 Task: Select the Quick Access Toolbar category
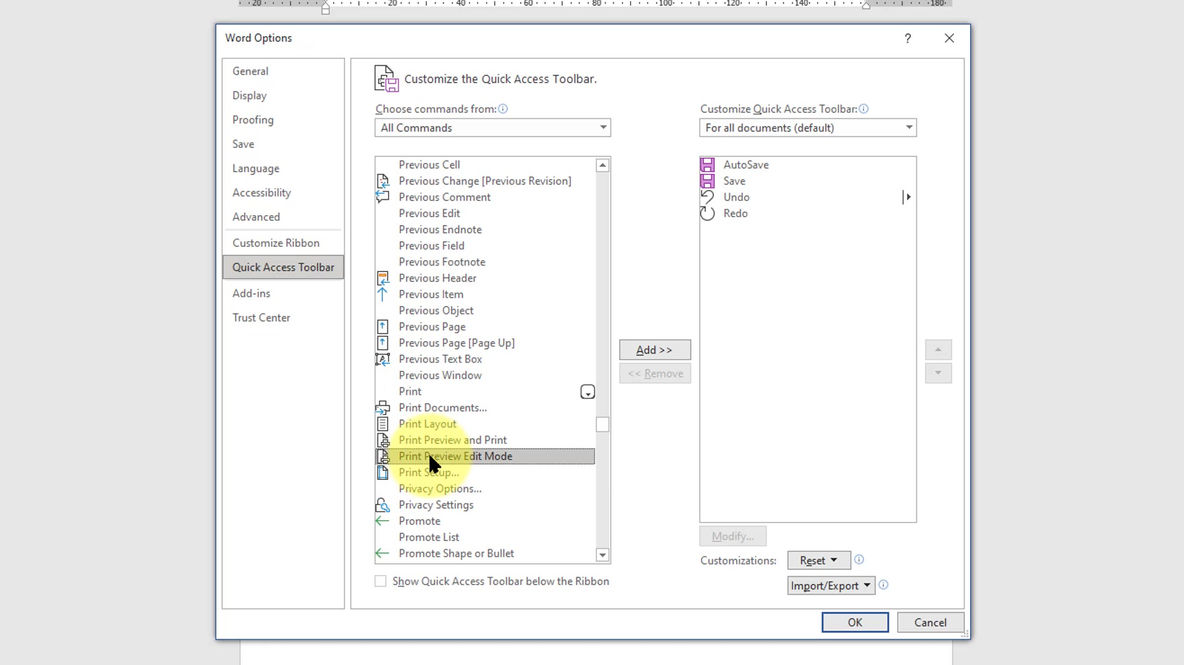click(283, 267)
